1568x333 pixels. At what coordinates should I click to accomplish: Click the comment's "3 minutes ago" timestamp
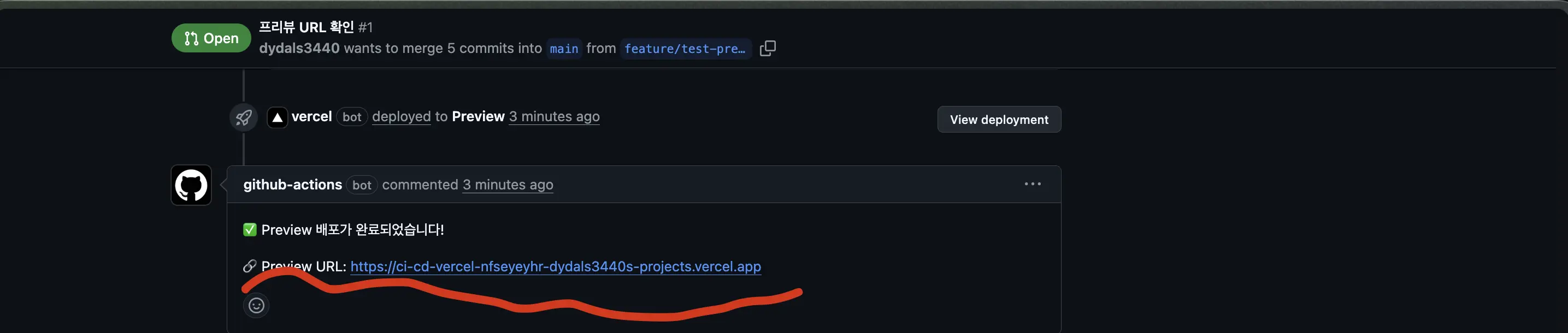pyautogui.click(x=508, y=185)
